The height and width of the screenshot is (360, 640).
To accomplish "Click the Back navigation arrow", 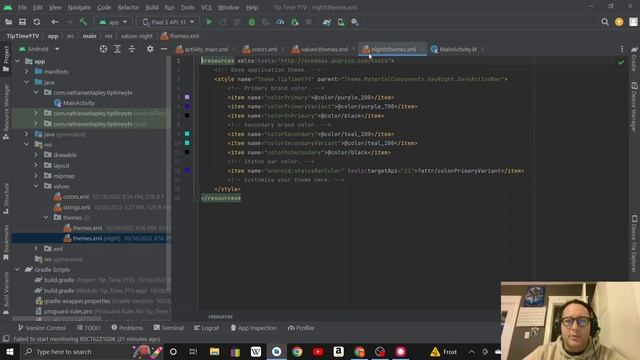I will pyautogui.click(x=55, y=22).
